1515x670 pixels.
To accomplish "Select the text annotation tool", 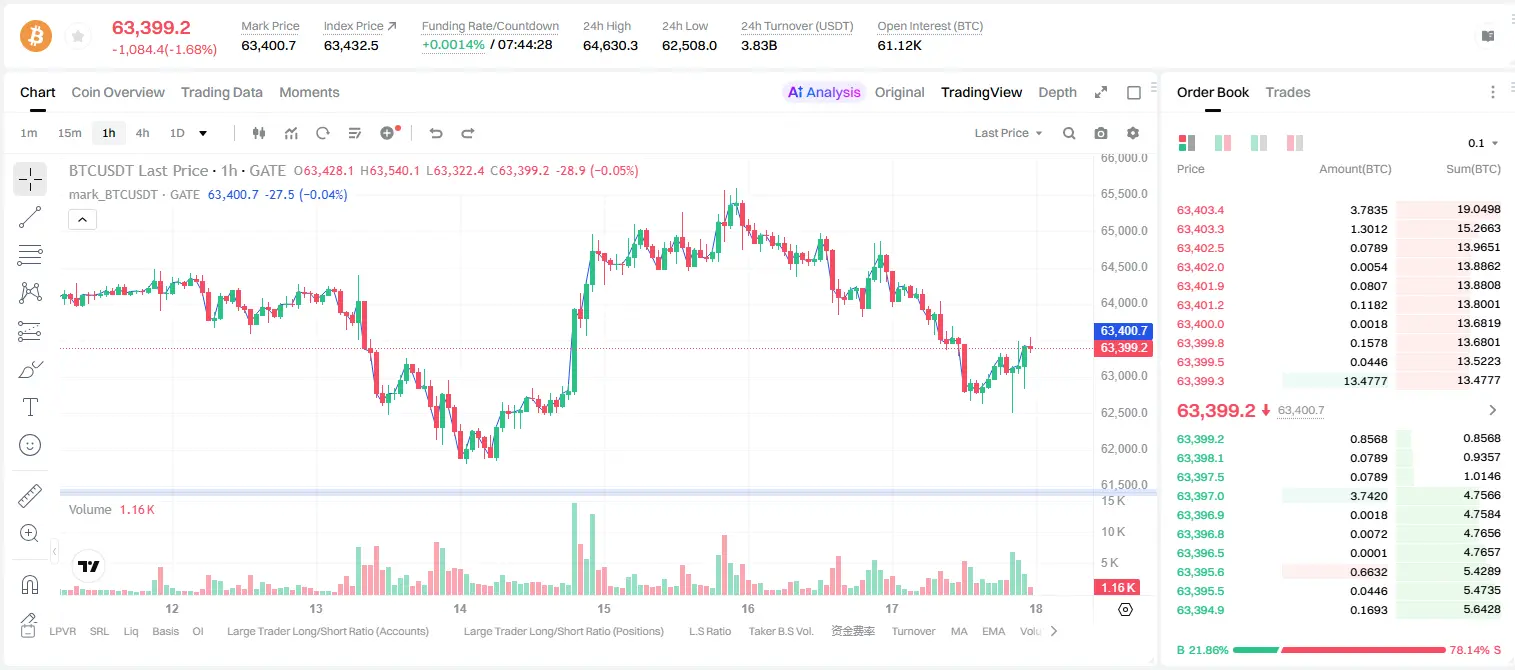I will [30, 407].
